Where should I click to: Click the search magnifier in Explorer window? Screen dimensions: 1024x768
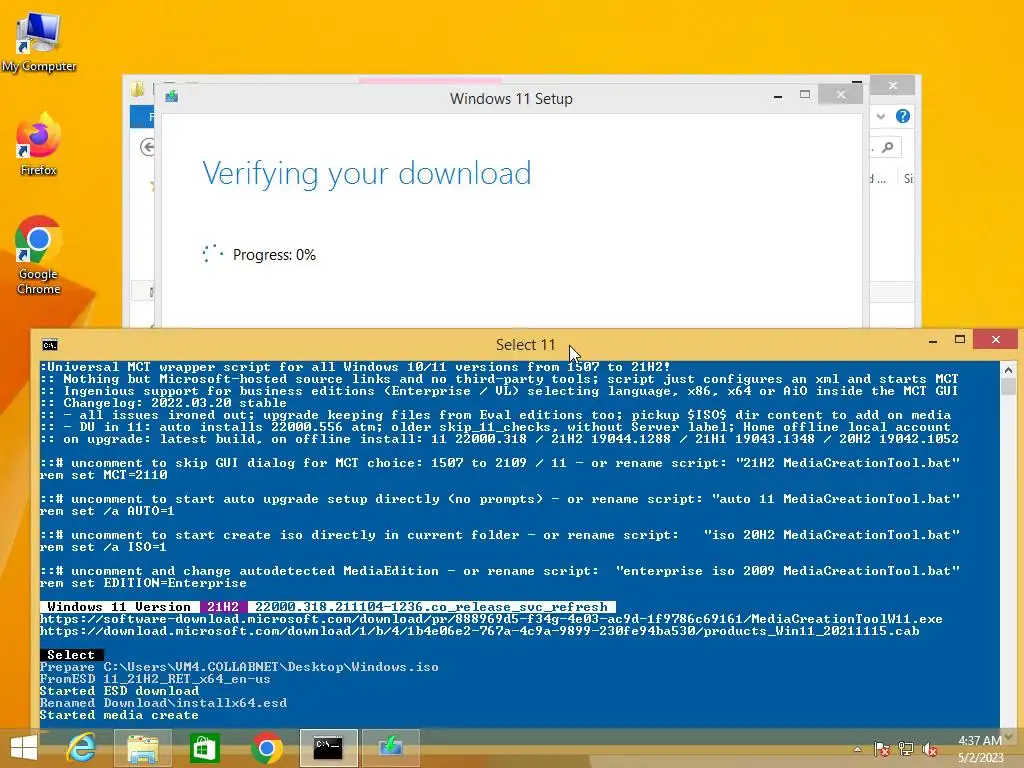888,147
